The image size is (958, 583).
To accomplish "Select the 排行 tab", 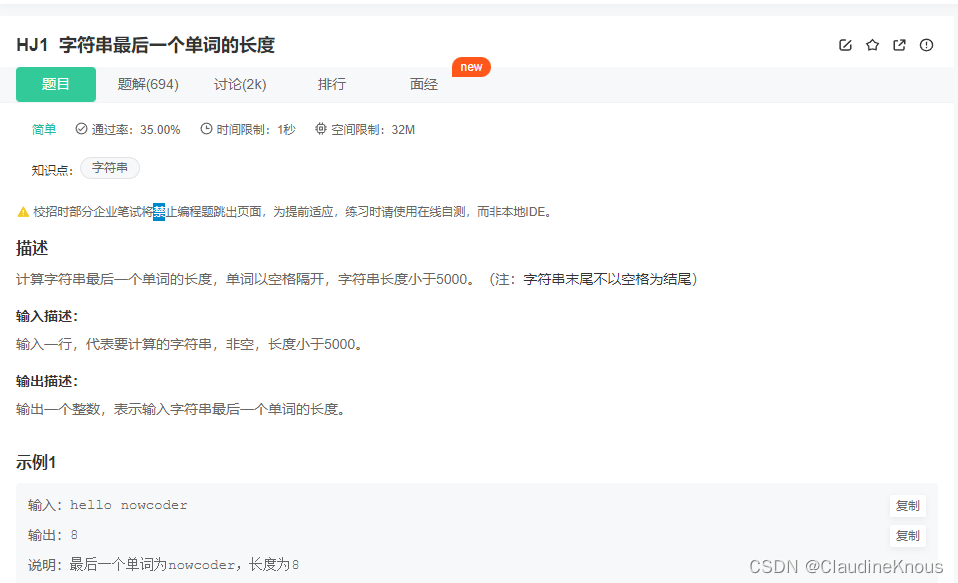I will [332, 84].
